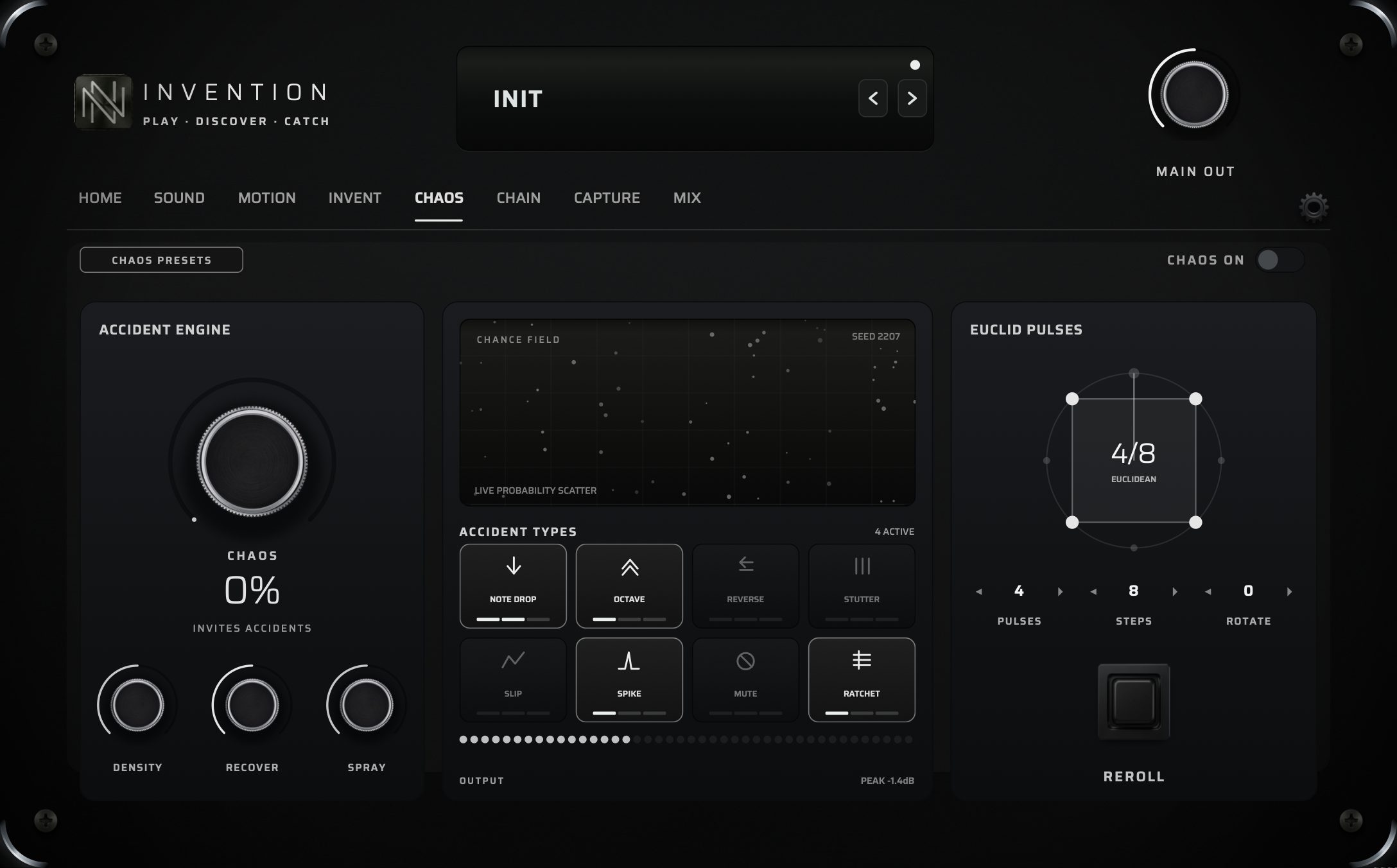Enable the Note Drop accident type

(513, 586)
